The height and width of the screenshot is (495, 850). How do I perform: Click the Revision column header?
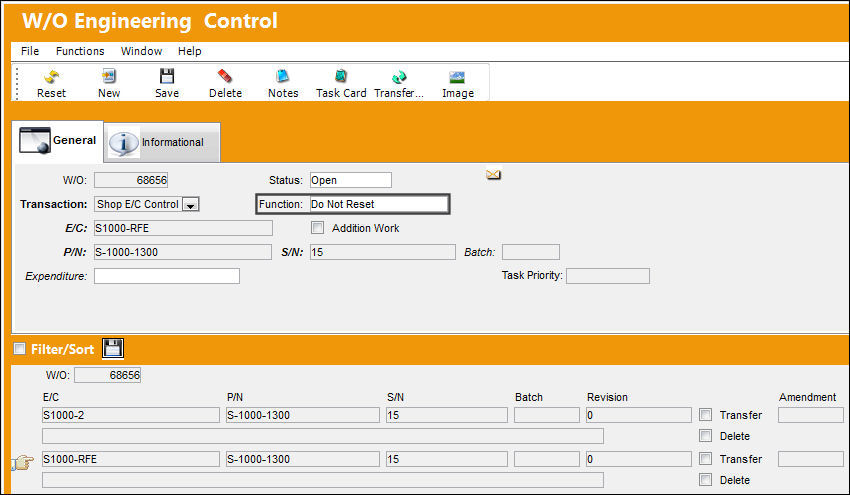[x=607, y=397]
